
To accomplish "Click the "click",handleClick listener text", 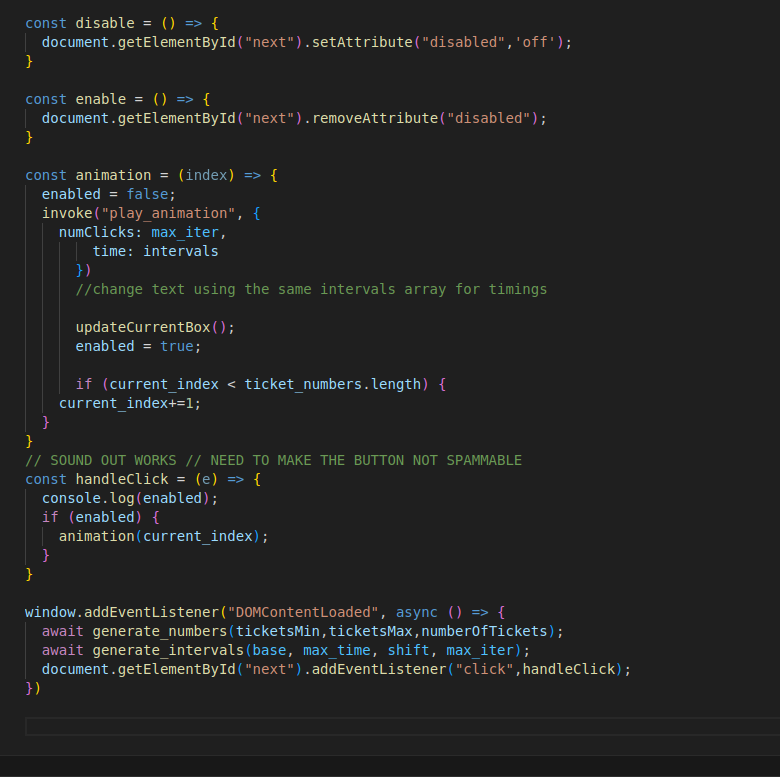I will pos(535,669).
